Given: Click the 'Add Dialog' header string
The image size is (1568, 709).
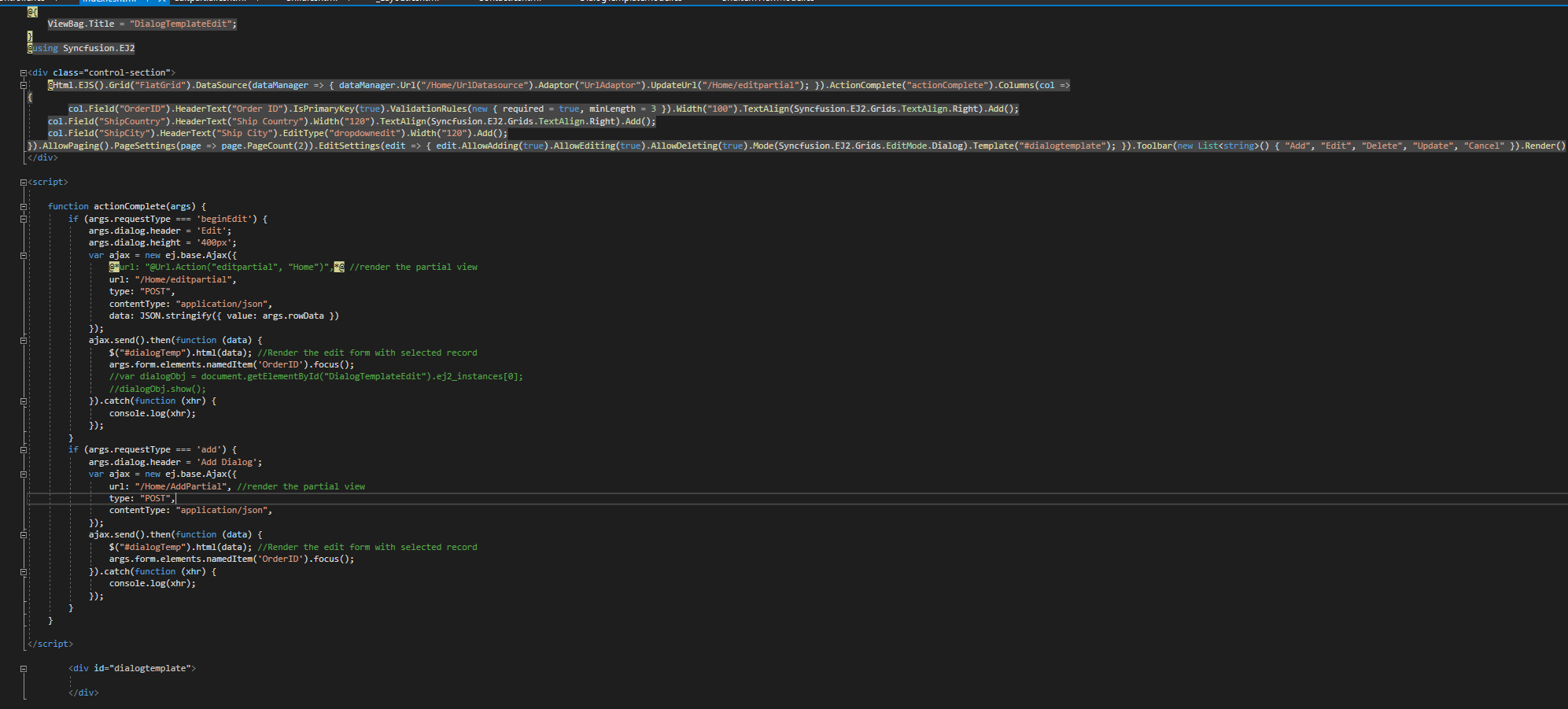Looking at the screenshot, I should pos(227,462).
